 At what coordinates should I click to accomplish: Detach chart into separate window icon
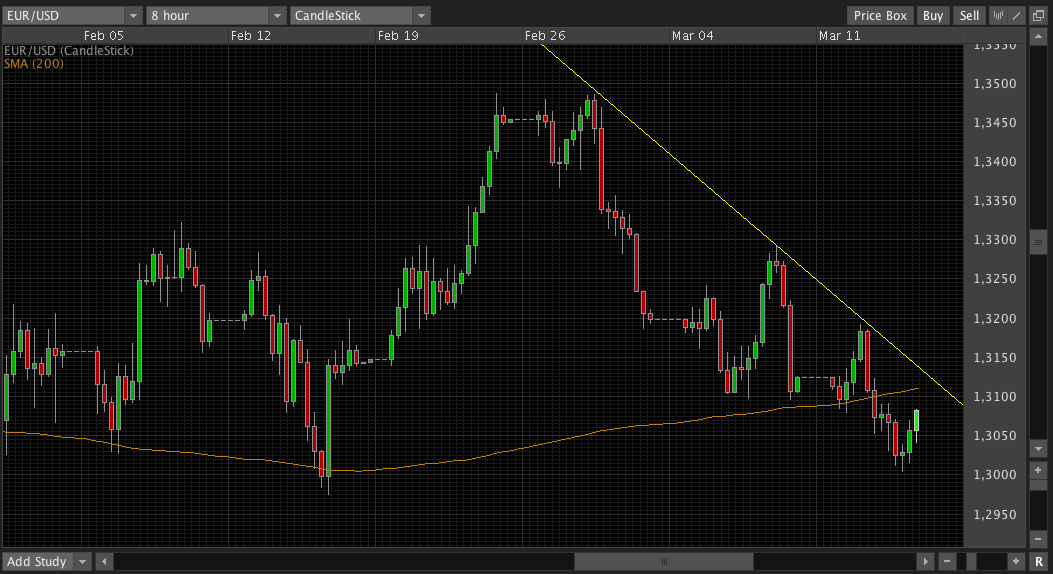coord(1038,15)
